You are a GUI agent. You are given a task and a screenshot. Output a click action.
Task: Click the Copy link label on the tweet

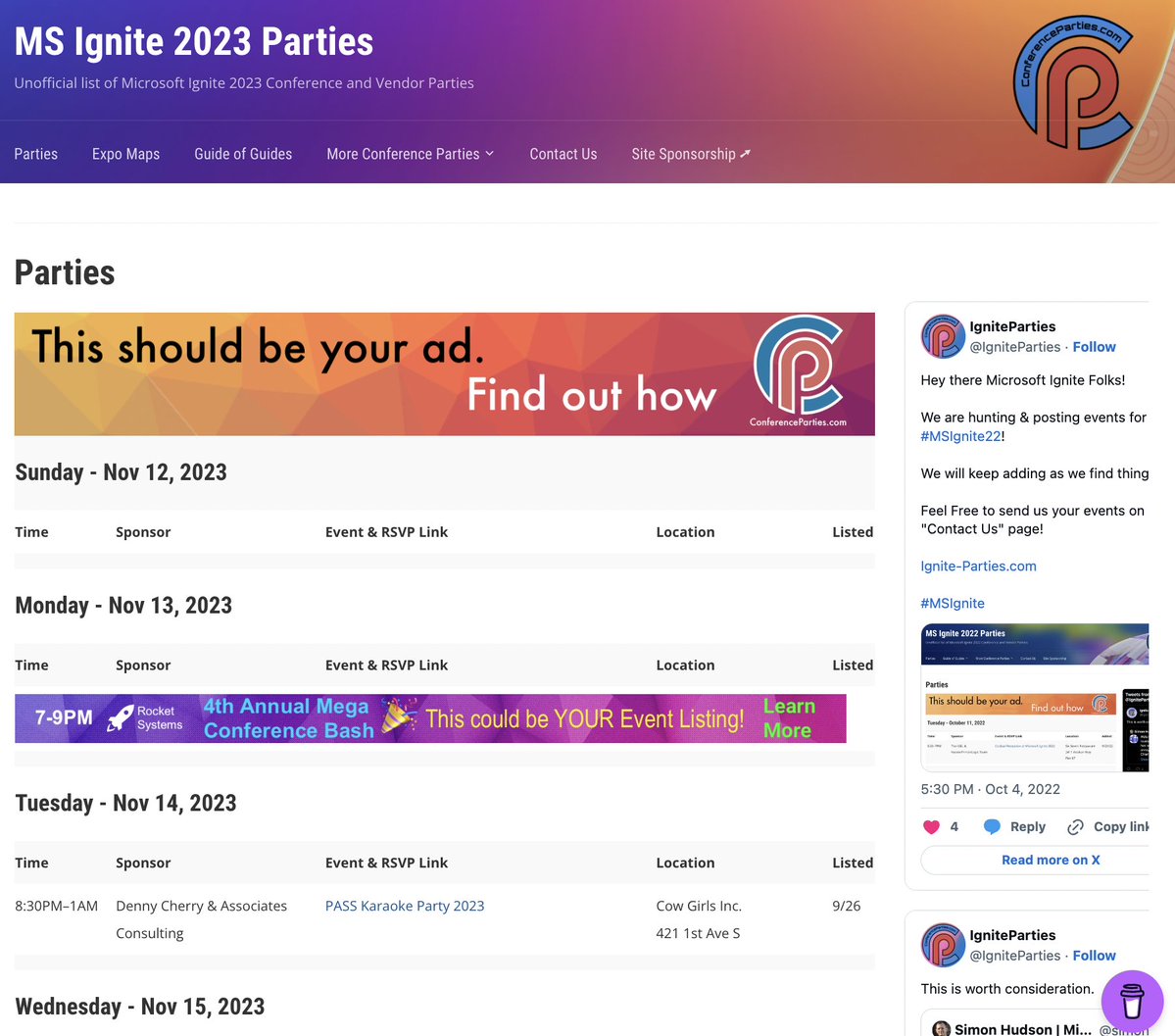(x=1121, y=827)
